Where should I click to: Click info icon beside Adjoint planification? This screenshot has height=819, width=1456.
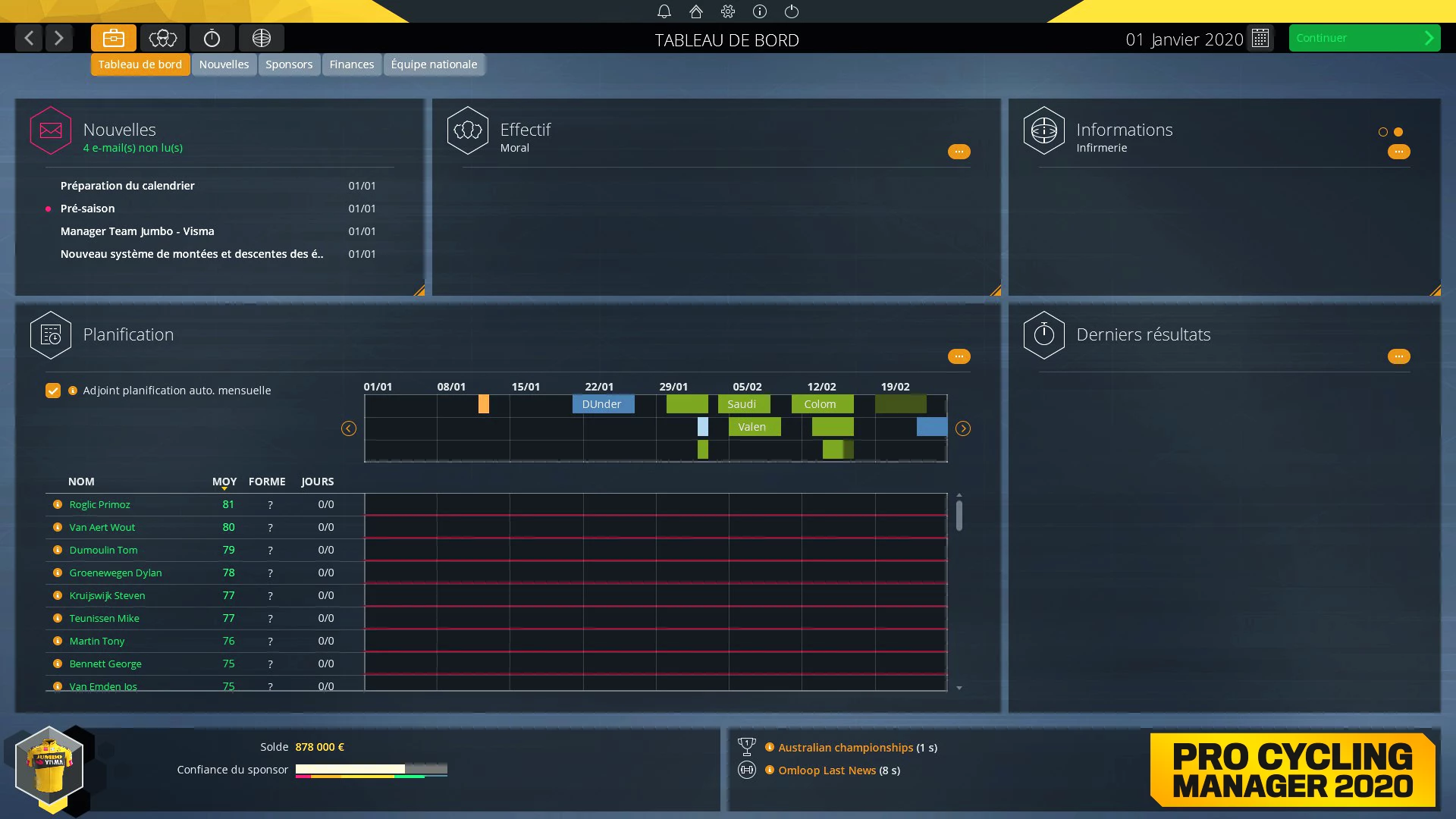(73, 391)
